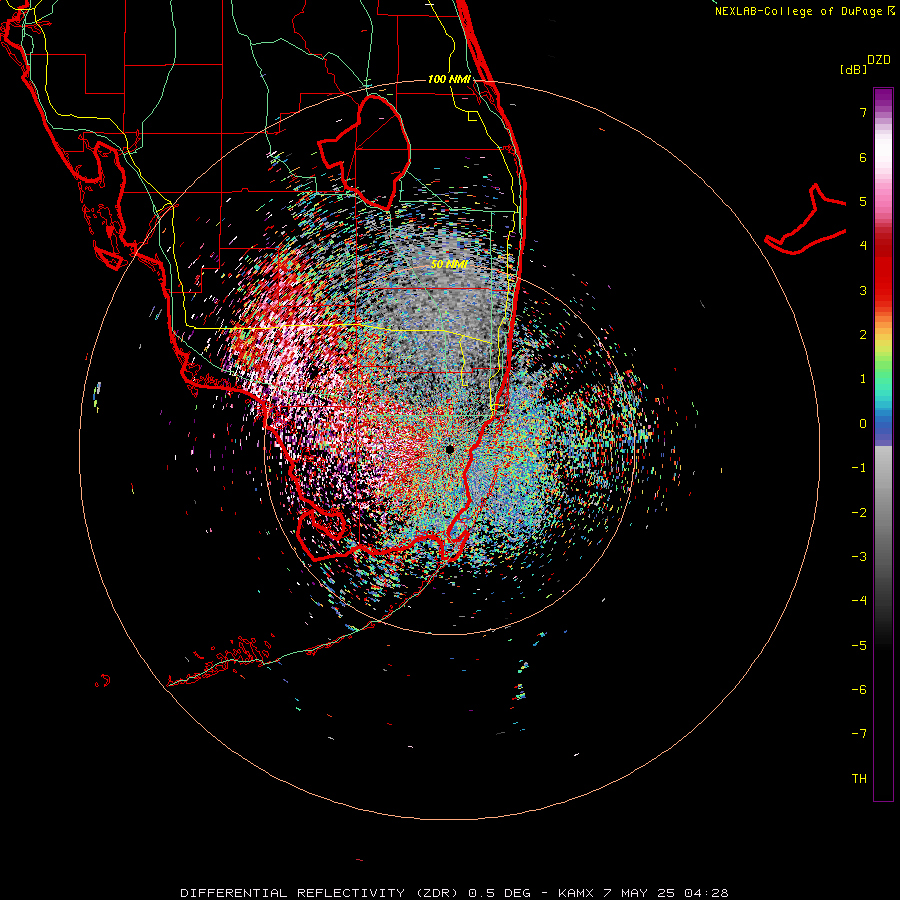Click the Lake Okeechobee outline on the map
The image size is (900, 900).
click(x=364, y=152)
